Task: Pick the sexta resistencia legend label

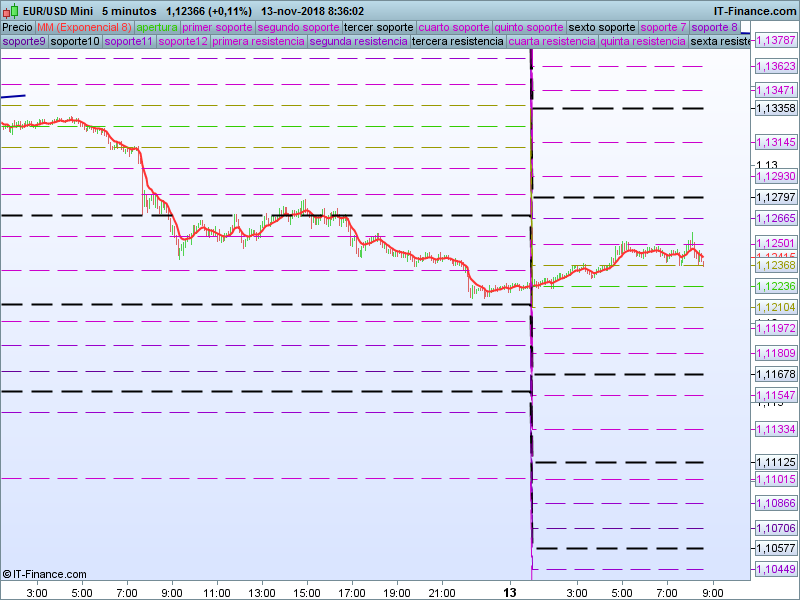Action: coord(720,41)
